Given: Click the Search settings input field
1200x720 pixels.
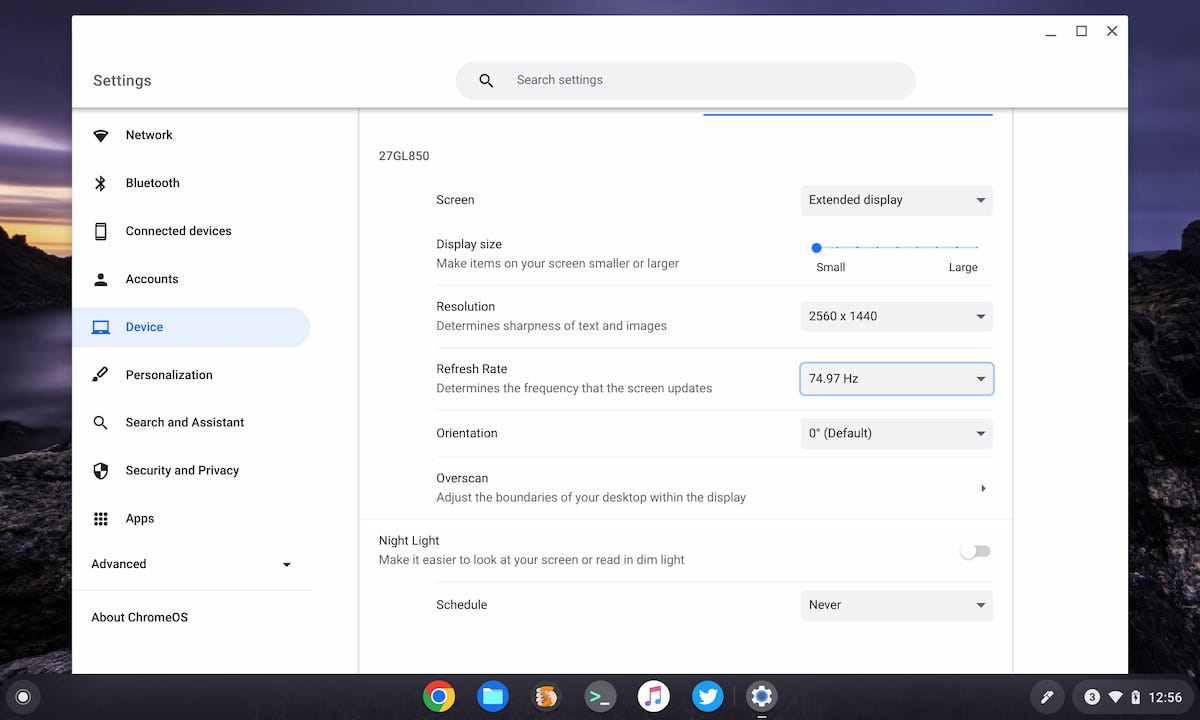Looking at the screenshot, I should tap(685, 80).
